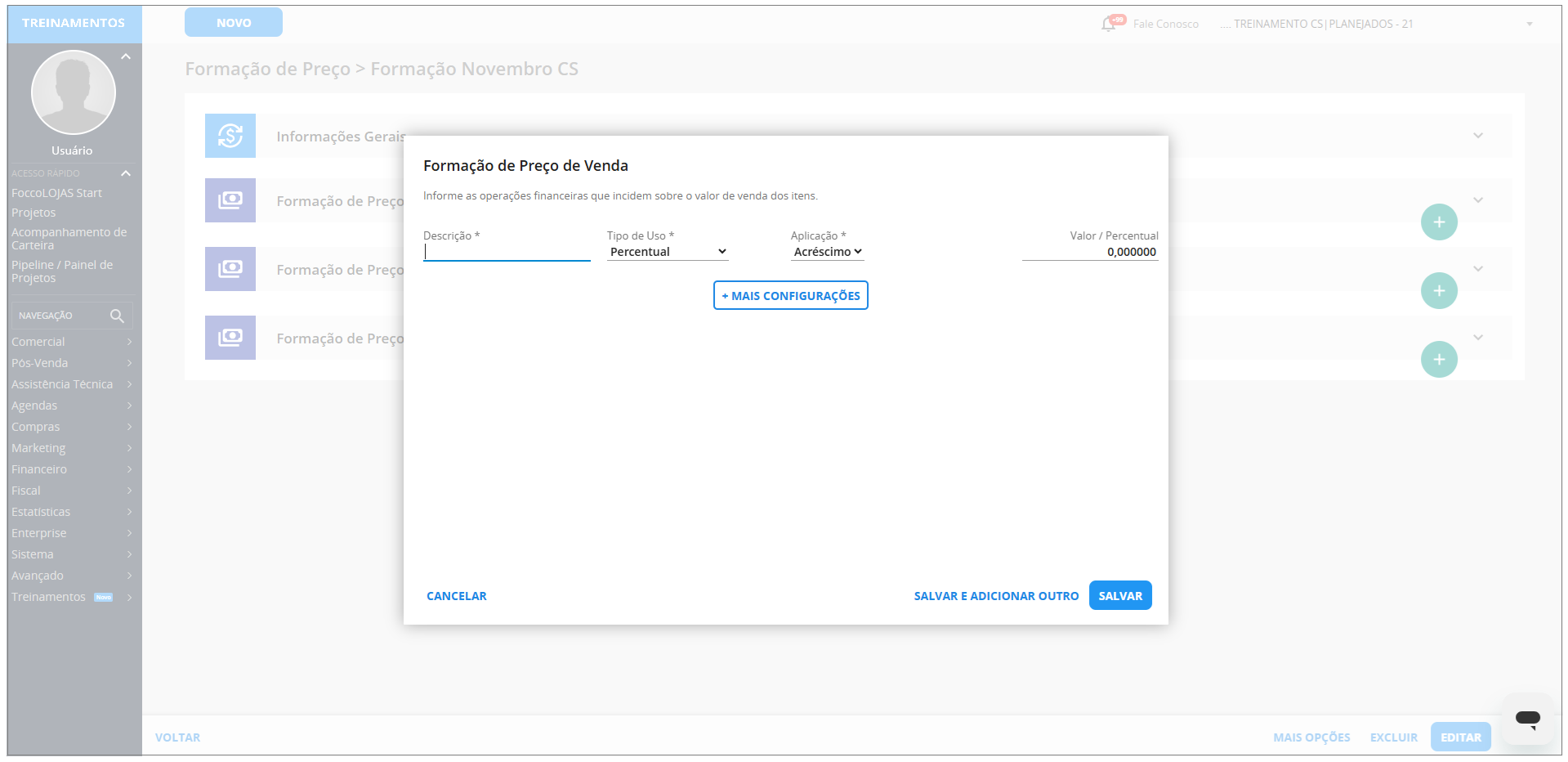Click the user avatar picture
Screen dimensions: 1568x762
[74, 92]
